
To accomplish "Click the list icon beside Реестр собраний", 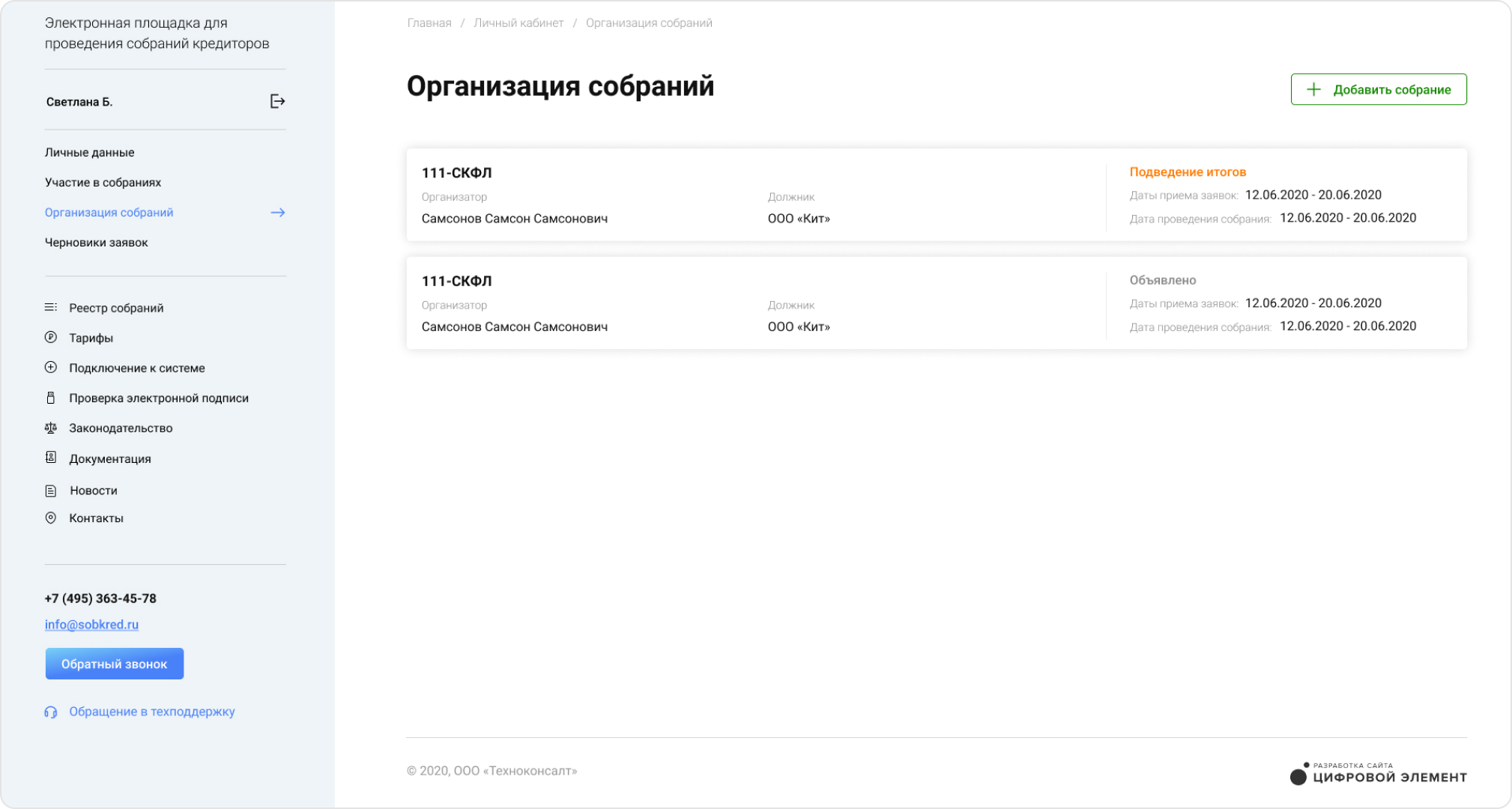I will 51,307.
